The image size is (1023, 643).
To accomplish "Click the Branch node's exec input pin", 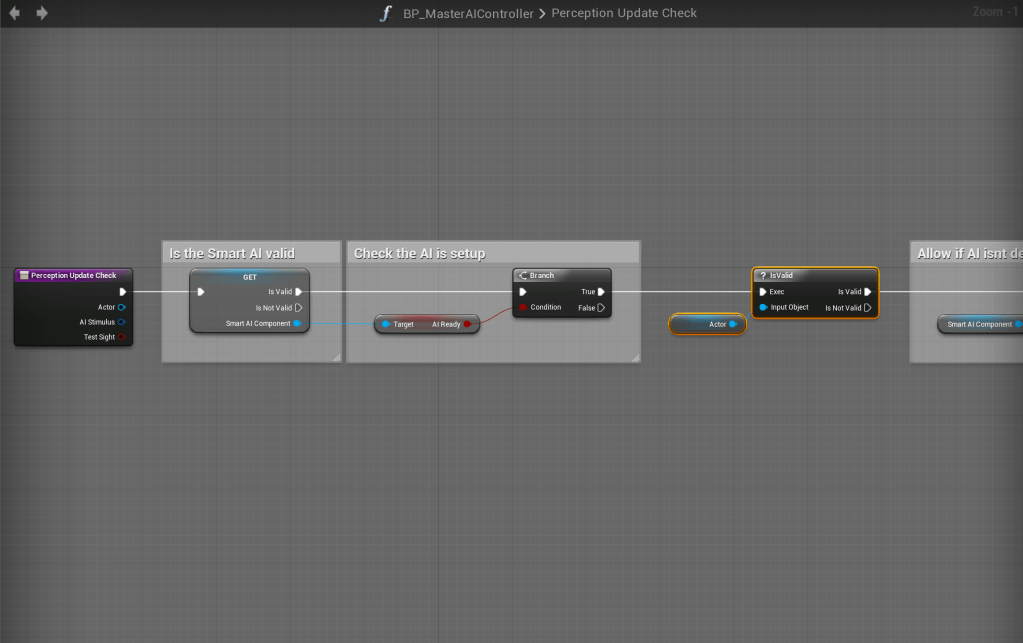I will (x=523, y=292).
